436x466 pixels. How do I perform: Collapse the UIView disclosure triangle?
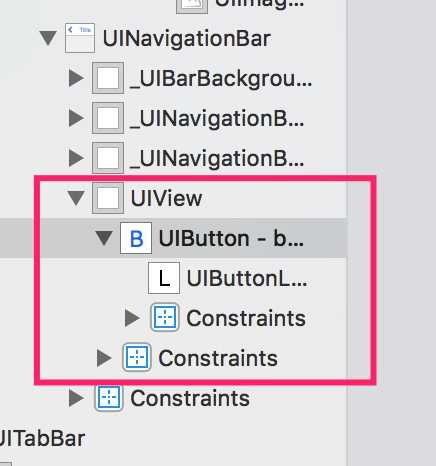(x=76, y=198)
